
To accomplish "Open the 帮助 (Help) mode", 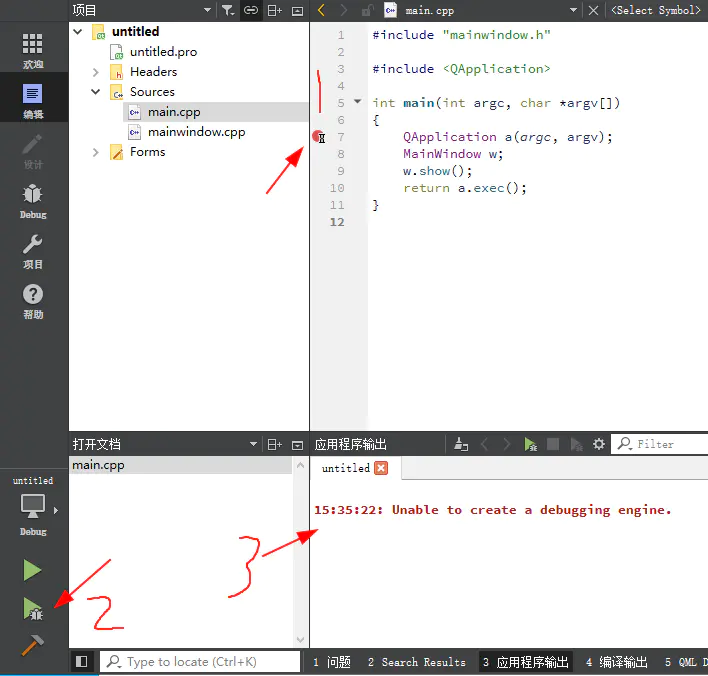I will pos(33,300).
